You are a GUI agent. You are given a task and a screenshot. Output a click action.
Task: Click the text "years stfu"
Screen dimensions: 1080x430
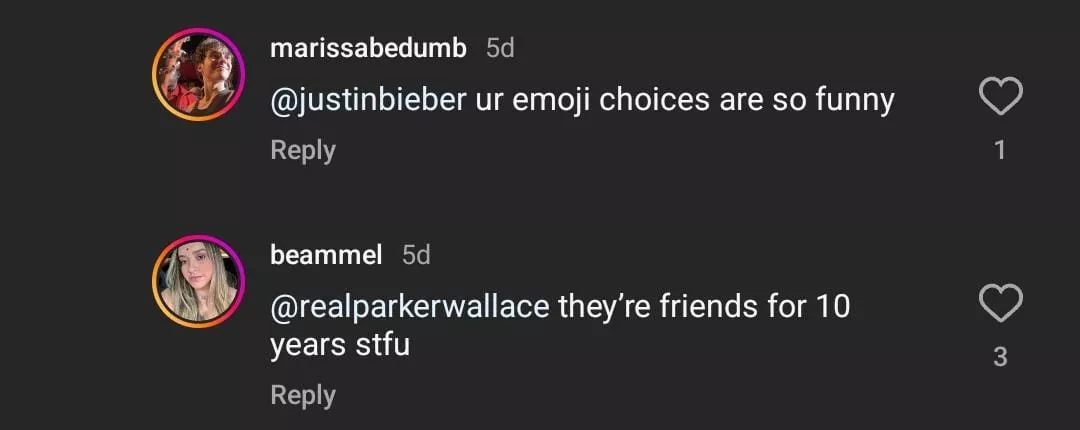340,346
